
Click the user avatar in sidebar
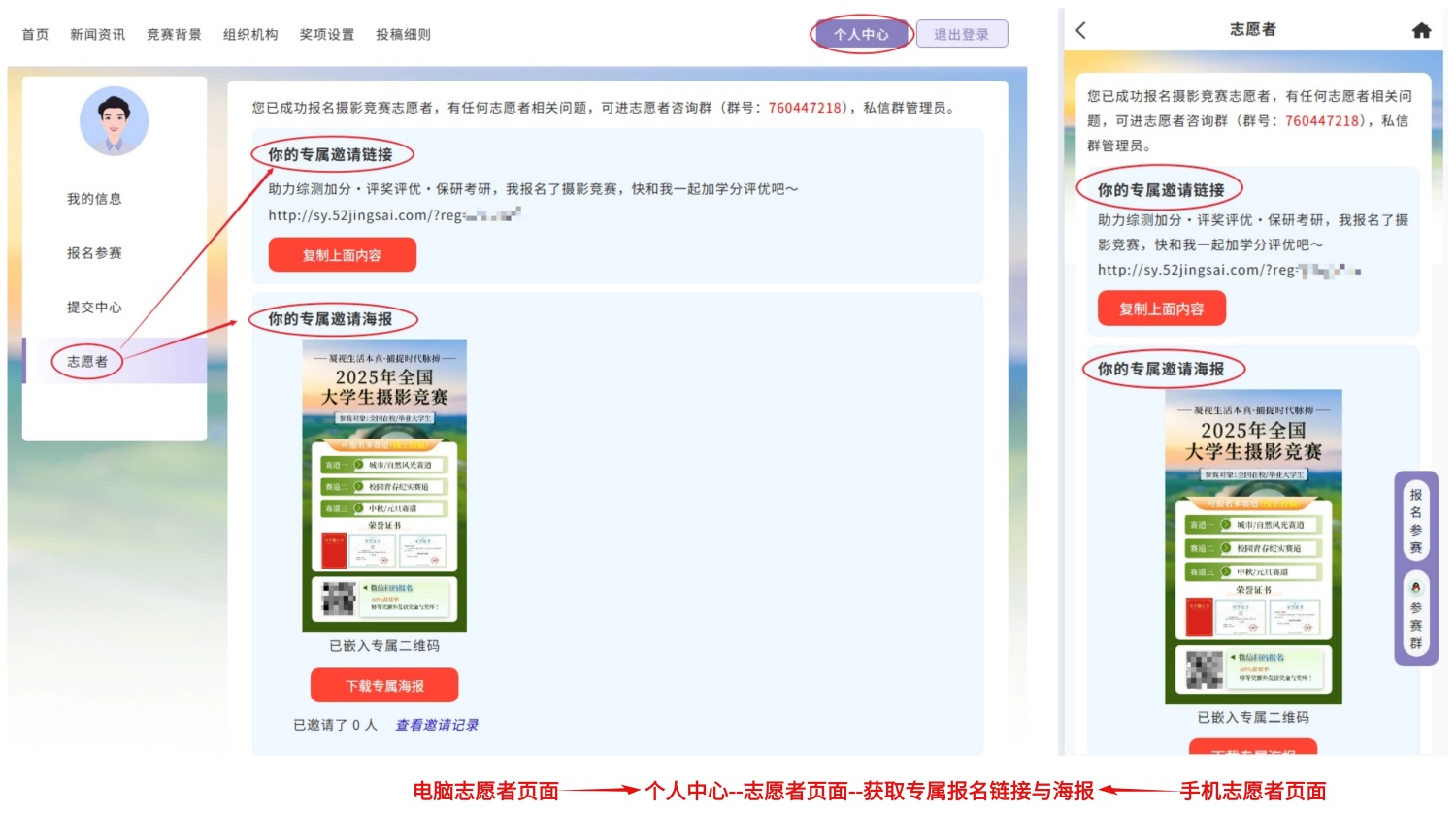(x=114, y=121)
